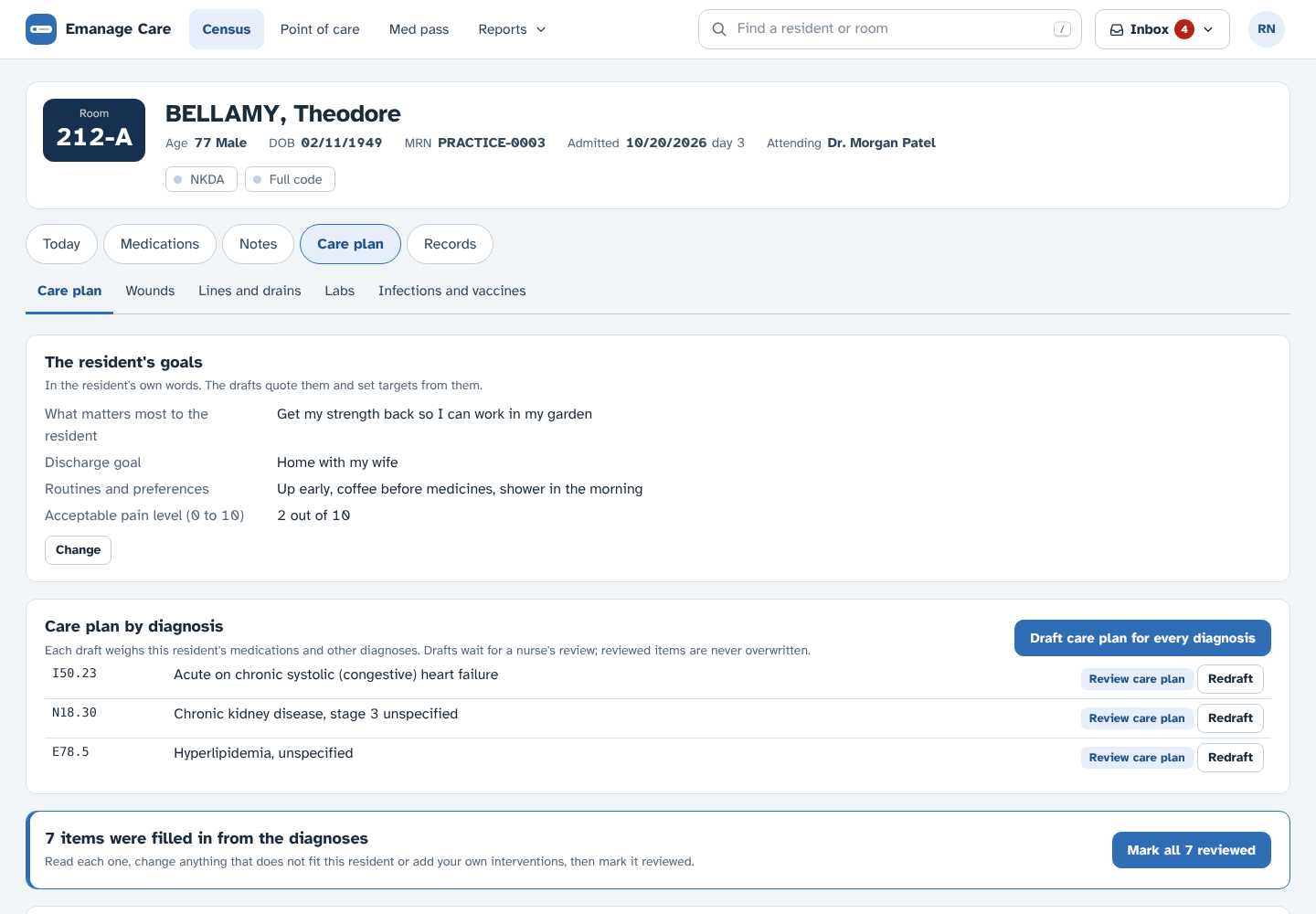The image size is (1316, 914).
Task: Click the discharge goal text Home with my wife
Action: pos(337,462)
